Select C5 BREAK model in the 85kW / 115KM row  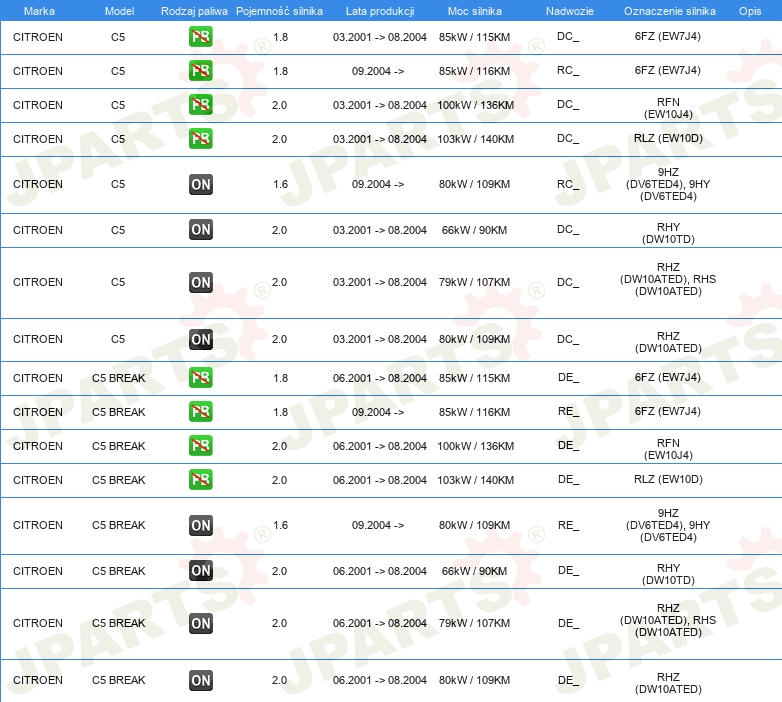tap(119, 378)
